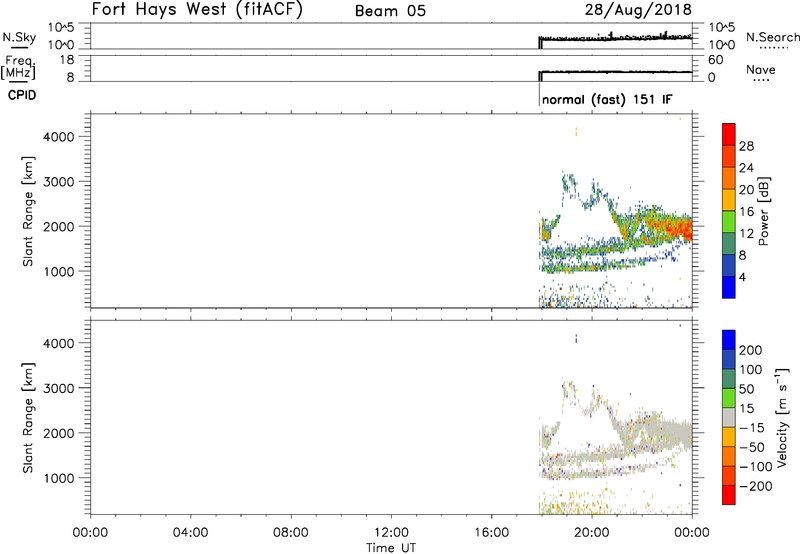Click the 'N.Search' legend label
The width and height of the screenshot is (800, 554).
point(772,37)
